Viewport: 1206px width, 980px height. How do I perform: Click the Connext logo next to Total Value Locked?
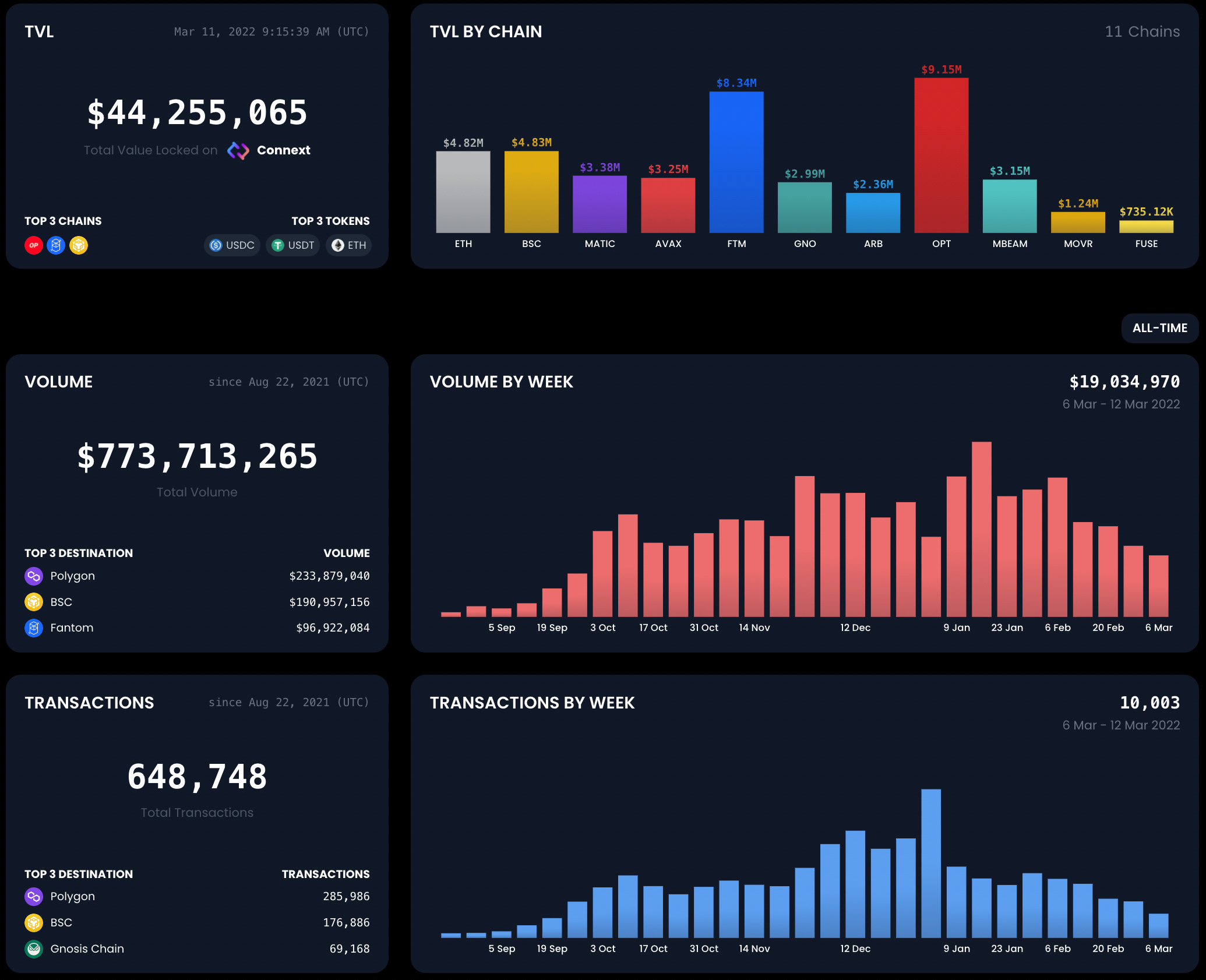[238, 150]
